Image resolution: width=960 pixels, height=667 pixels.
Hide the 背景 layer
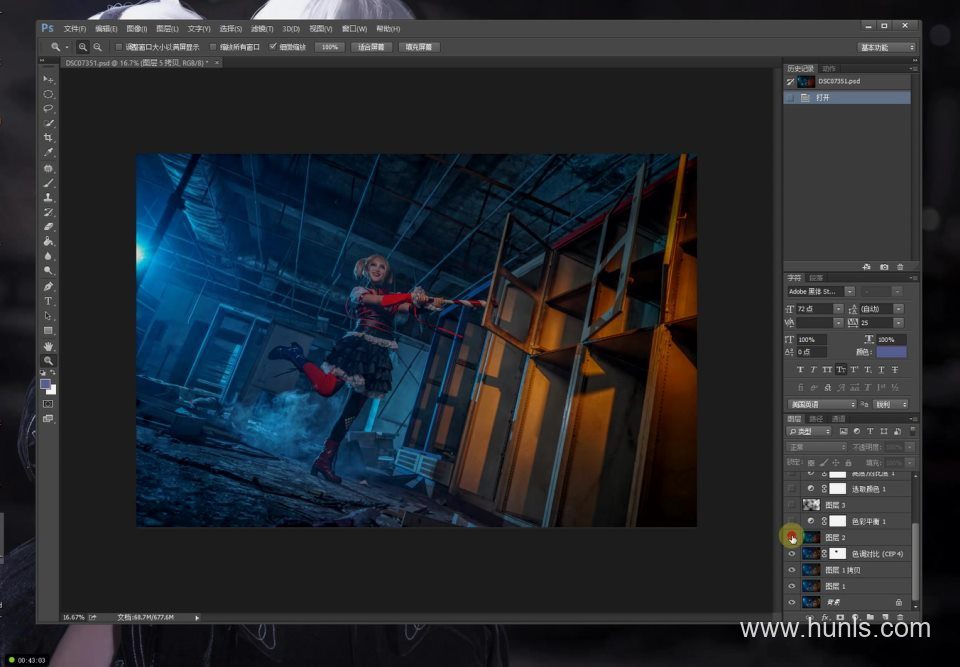point(792,602)
